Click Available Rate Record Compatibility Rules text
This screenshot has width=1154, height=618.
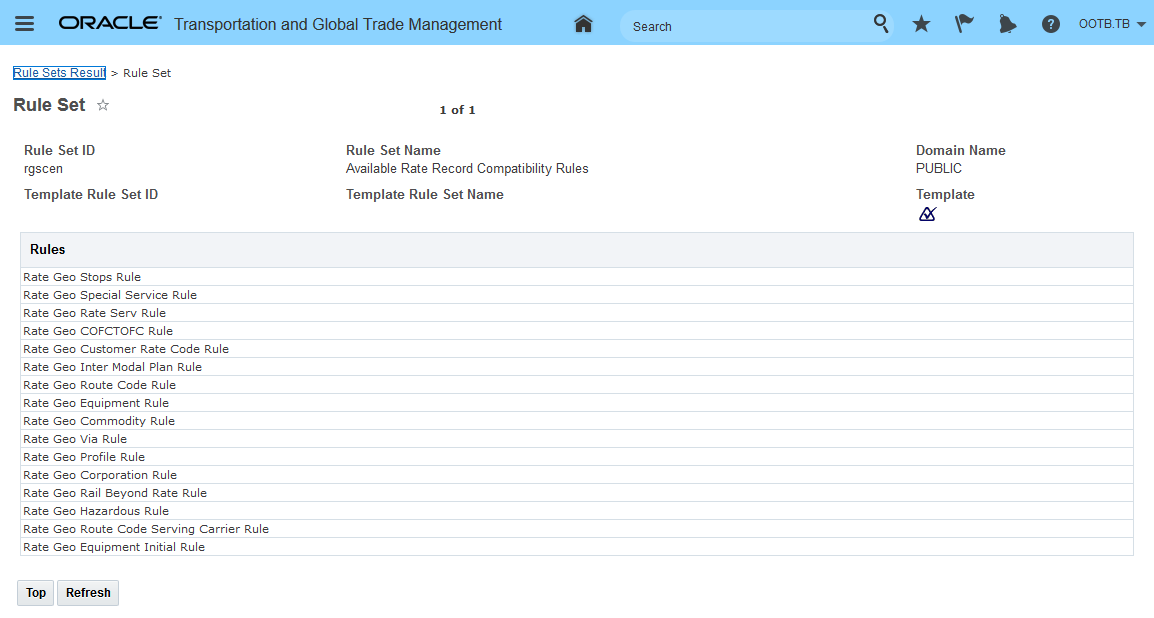[467, 168]
